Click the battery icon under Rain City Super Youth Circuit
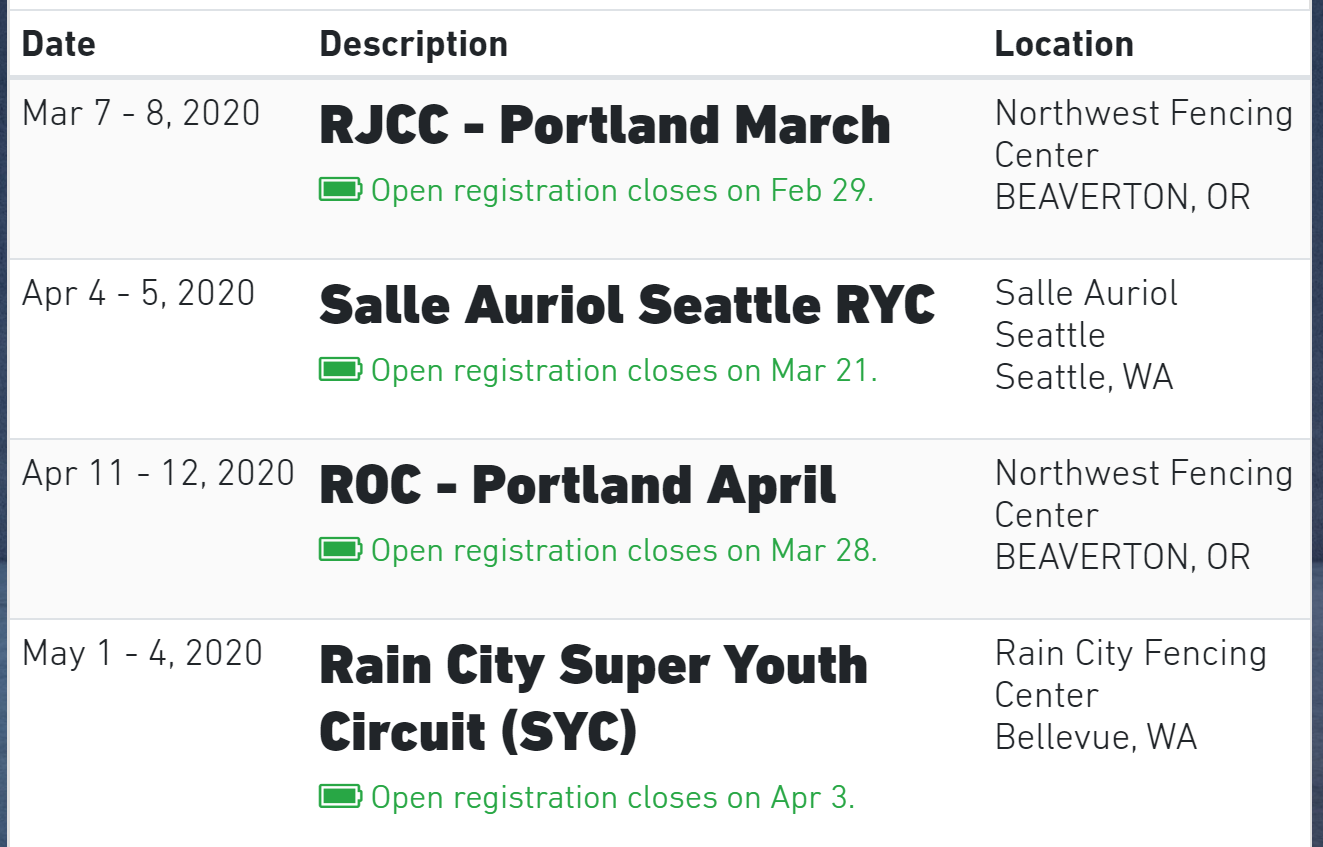1323x847 pixels. click(340, 797)
